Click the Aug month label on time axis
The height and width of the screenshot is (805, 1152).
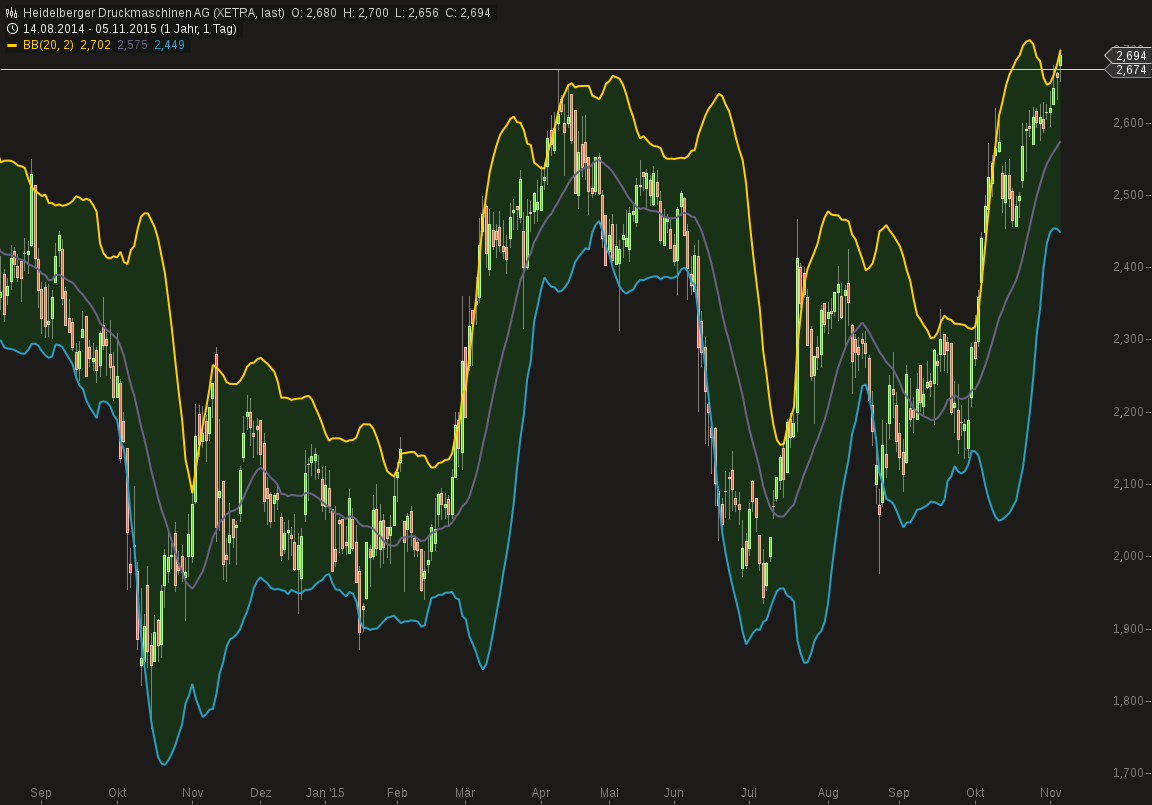pos(828,793)
